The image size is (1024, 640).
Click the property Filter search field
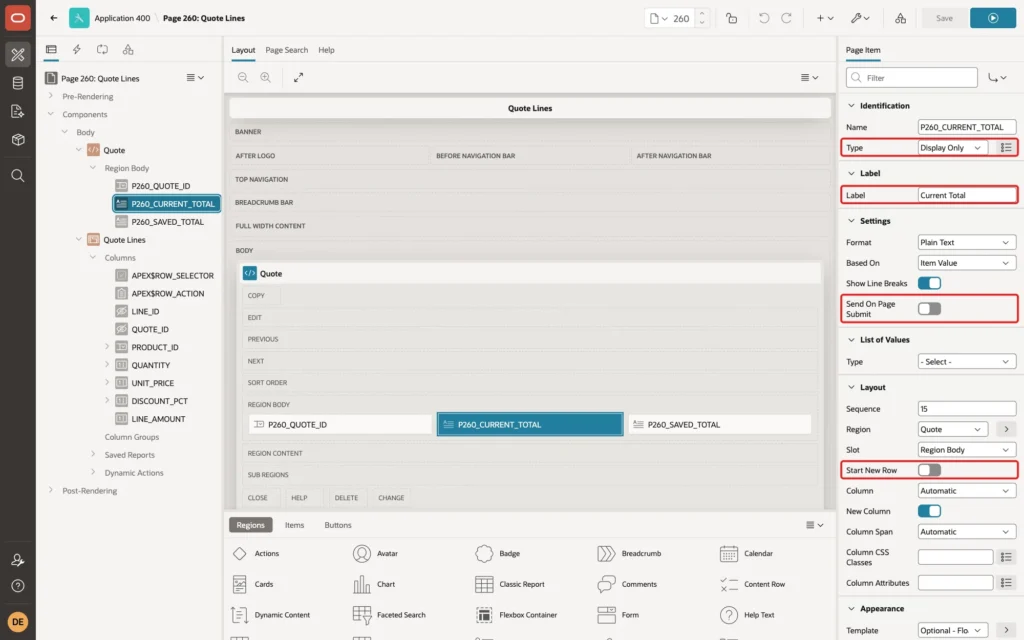pos(912,78)
